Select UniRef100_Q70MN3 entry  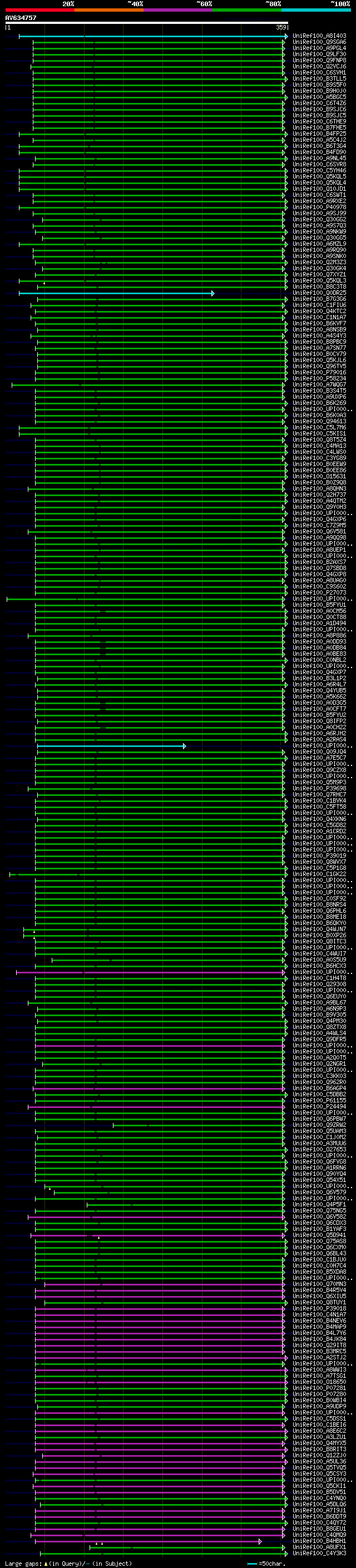click(319, 1284)
